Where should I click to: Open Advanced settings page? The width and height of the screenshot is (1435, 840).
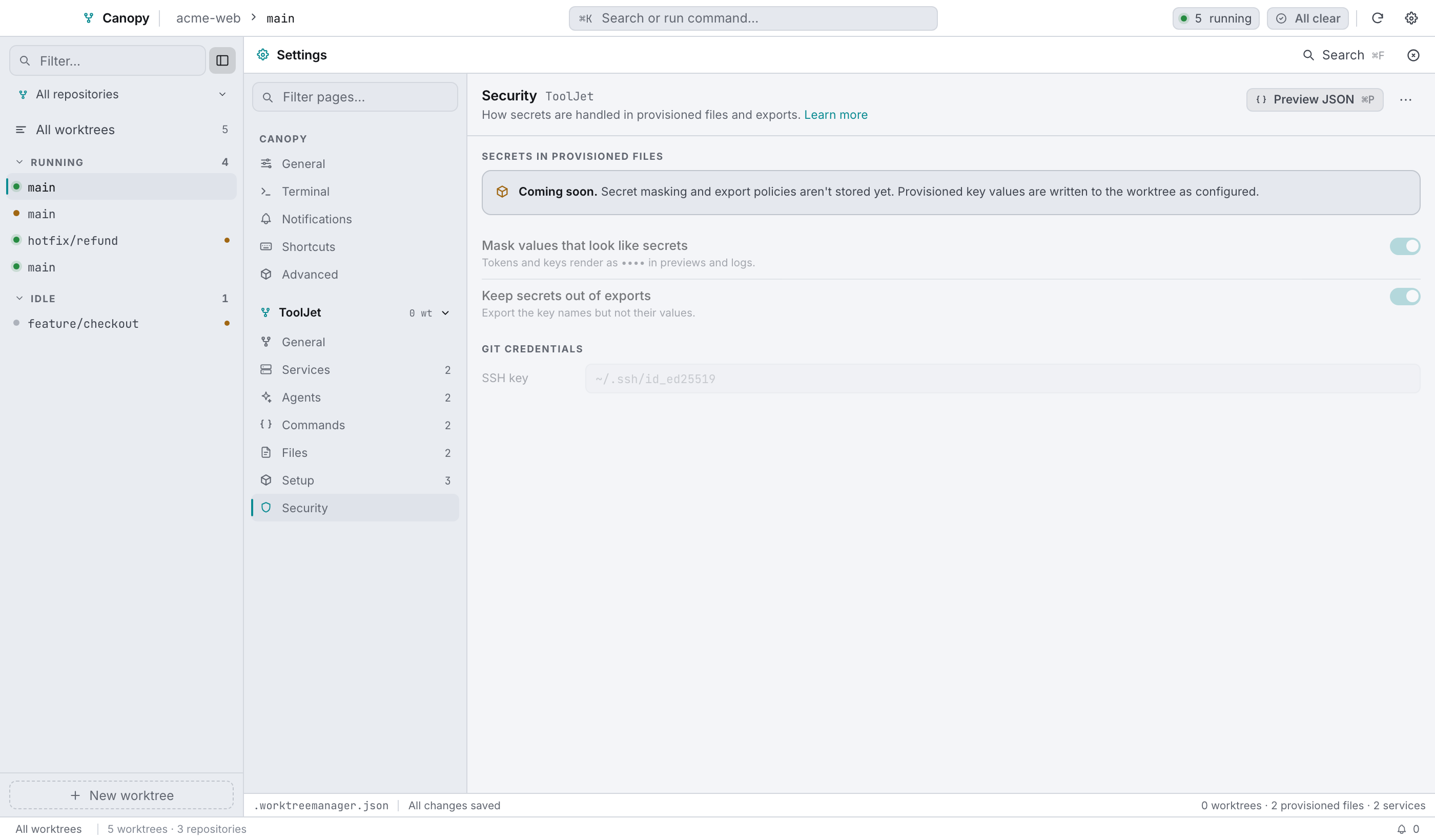pos(355,275)
